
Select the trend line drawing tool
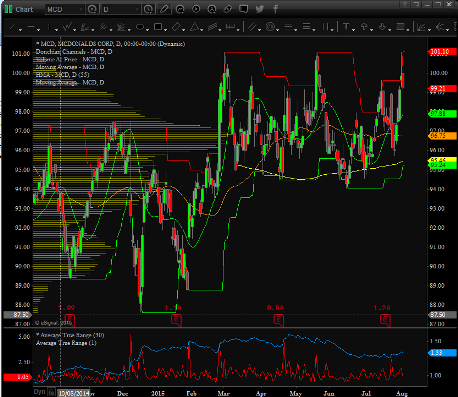pyautogui.click(x=13, y=27)
